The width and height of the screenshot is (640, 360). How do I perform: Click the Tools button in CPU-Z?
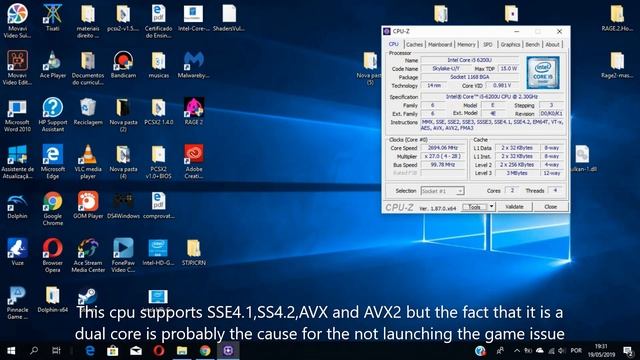[x=474, y=207]
